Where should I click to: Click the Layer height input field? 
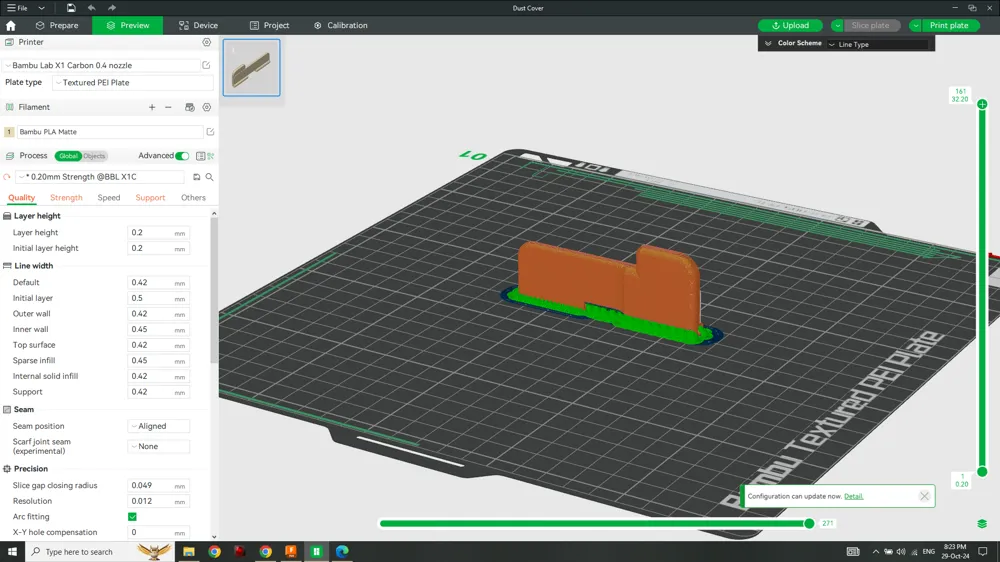(x=158, y=233)
